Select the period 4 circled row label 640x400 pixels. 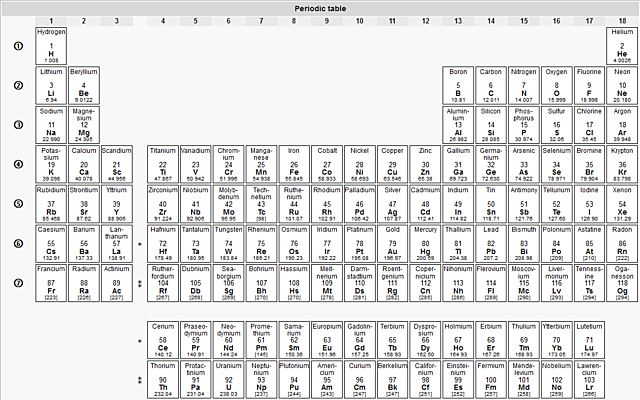click(18, 164)
